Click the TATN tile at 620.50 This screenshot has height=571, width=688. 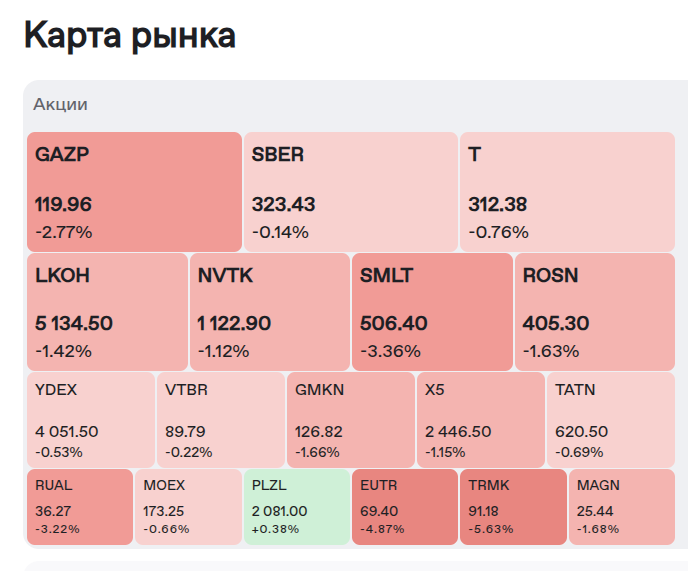611,420
